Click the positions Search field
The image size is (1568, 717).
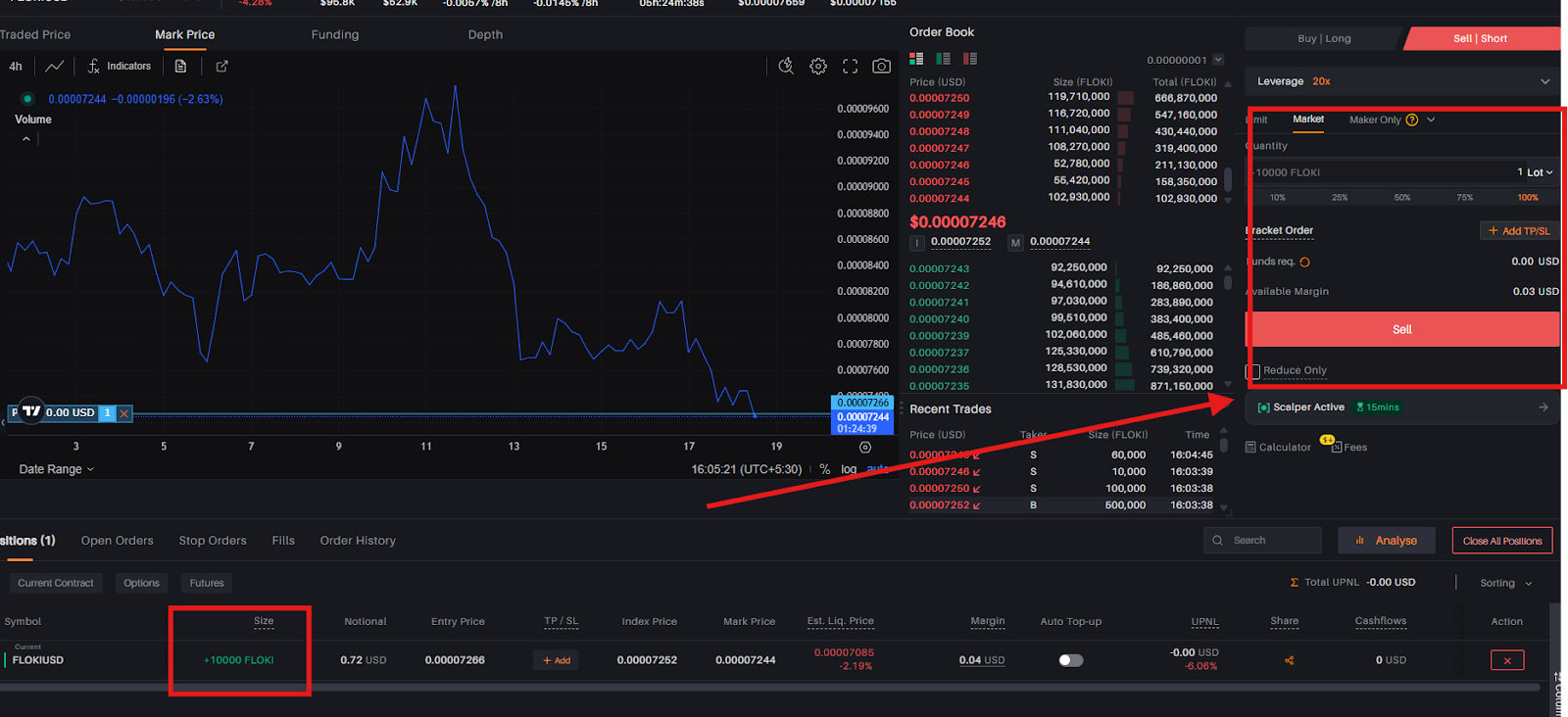click(1262, 541)
